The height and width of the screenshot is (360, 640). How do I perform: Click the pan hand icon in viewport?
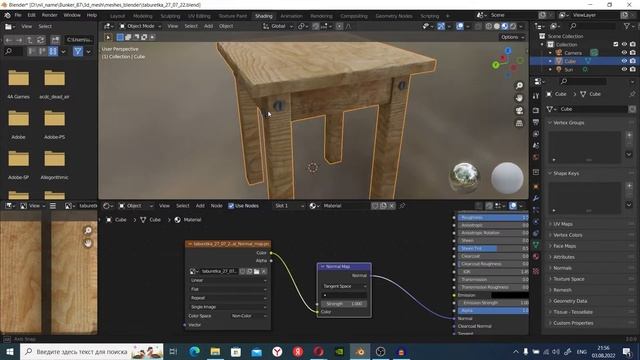(519, 98)
